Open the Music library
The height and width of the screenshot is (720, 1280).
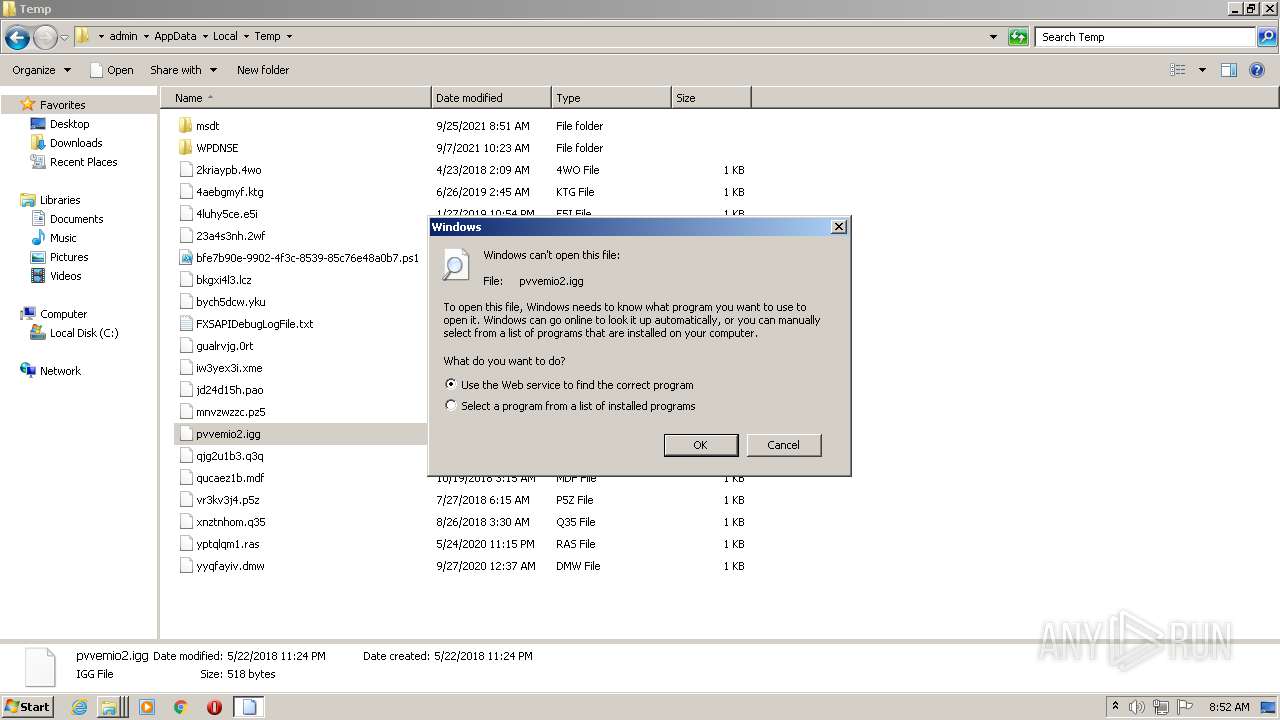[x=63, y=238]
